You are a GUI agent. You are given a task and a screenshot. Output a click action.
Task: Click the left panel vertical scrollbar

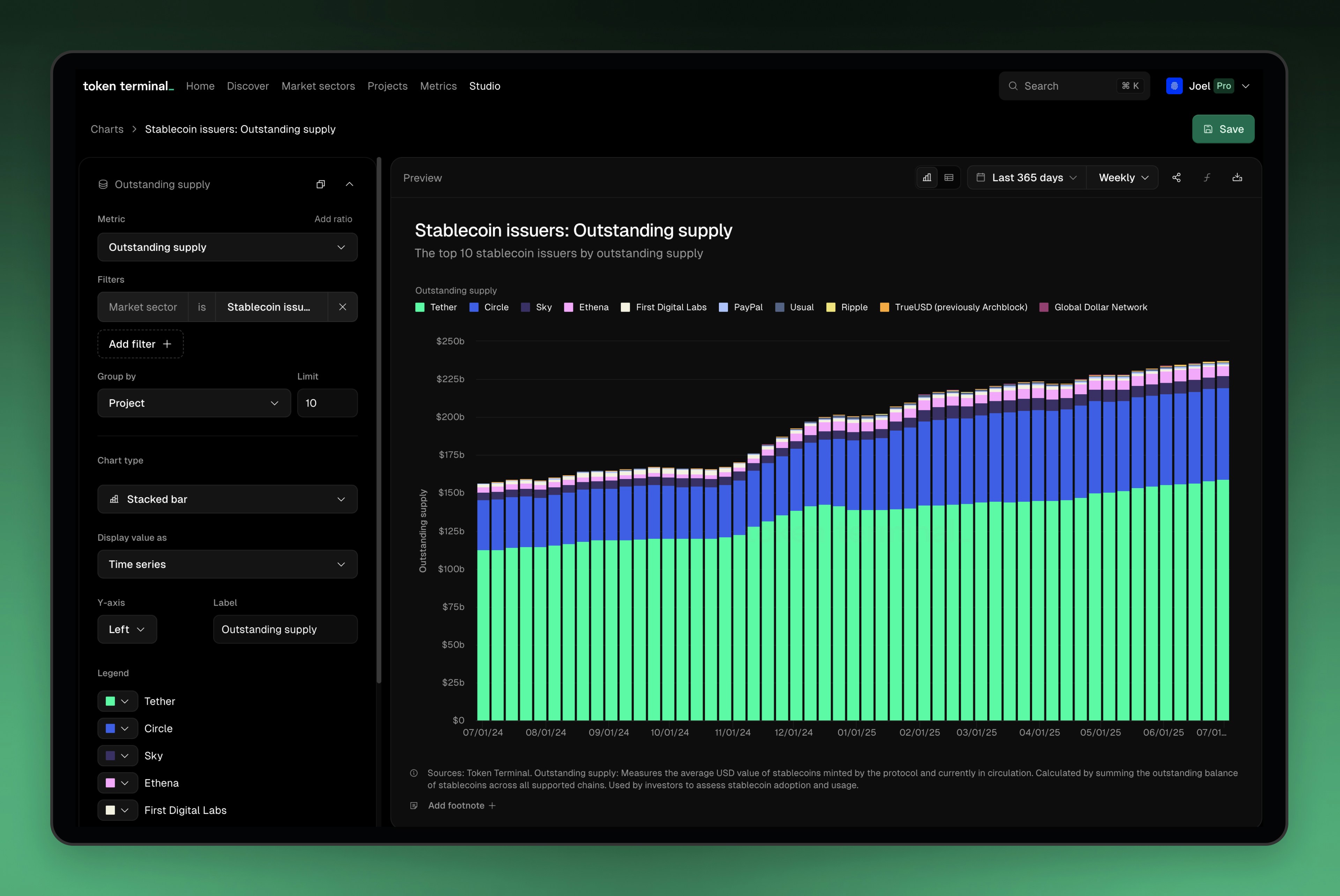[379, 420]
